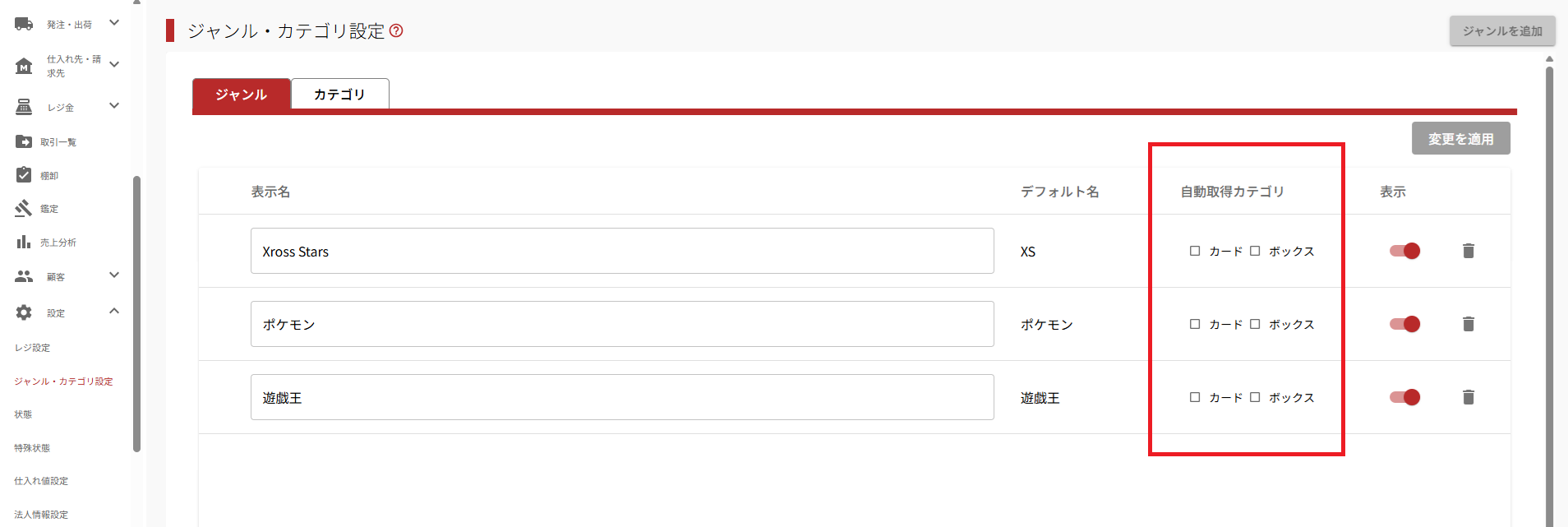
Task: Delete the Xross Stars genre row
Action: (1469, 251)
